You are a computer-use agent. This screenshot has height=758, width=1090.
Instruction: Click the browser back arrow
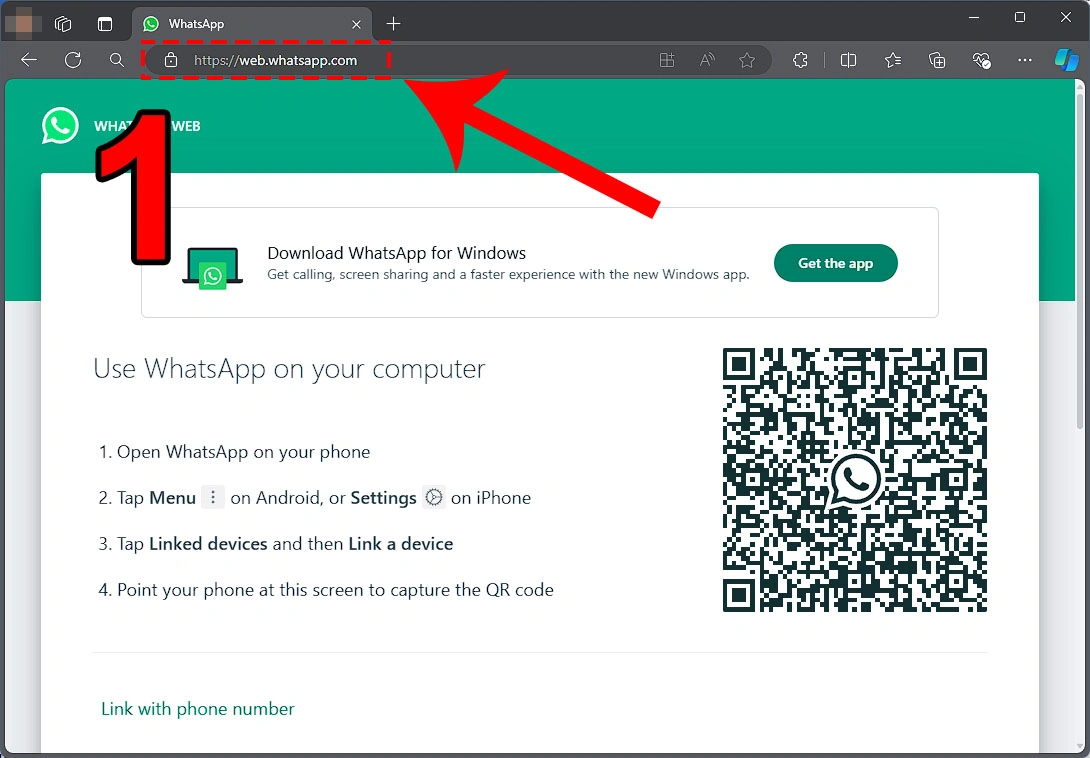[x=29, y=61]
